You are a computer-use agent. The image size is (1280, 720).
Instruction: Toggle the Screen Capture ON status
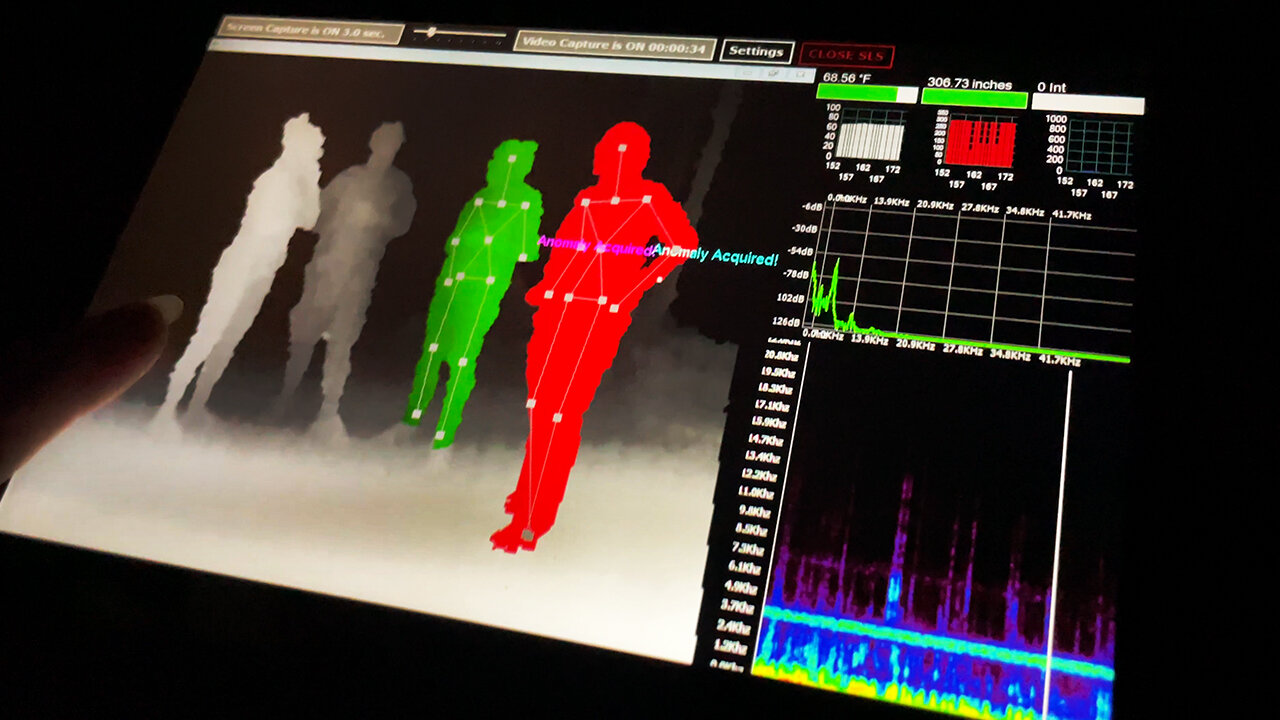(310, 31)
